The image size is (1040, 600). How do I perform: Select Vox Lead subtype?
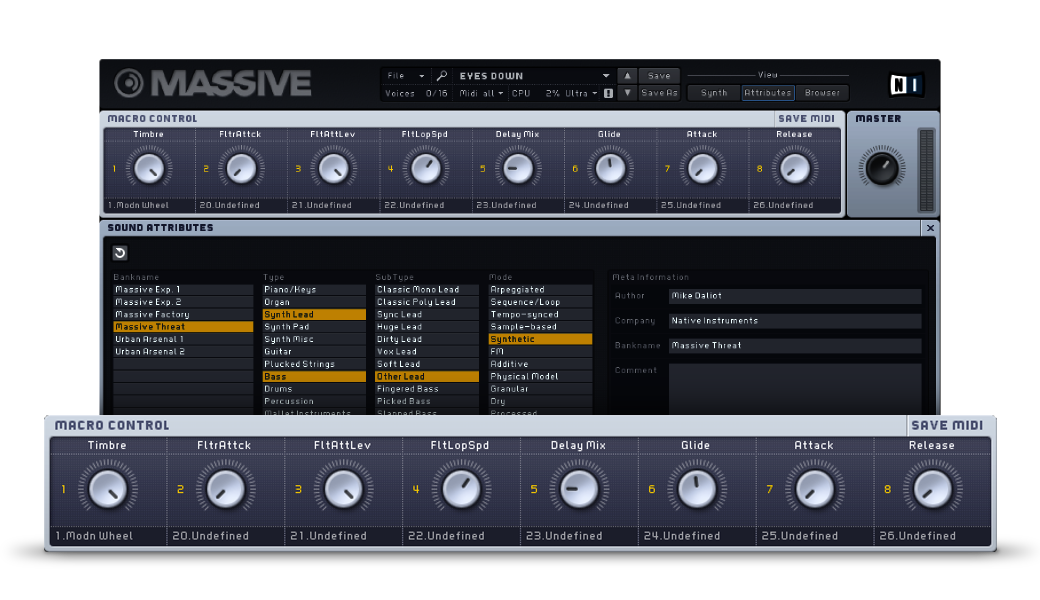(427, 351)
